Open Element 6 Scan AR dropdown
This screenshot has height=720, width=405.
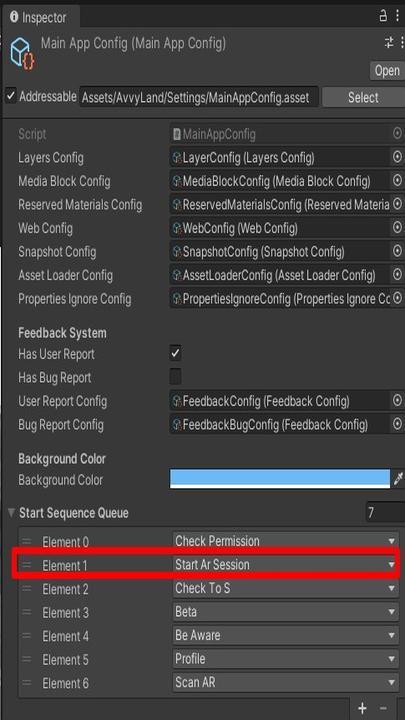pos(286,682)
